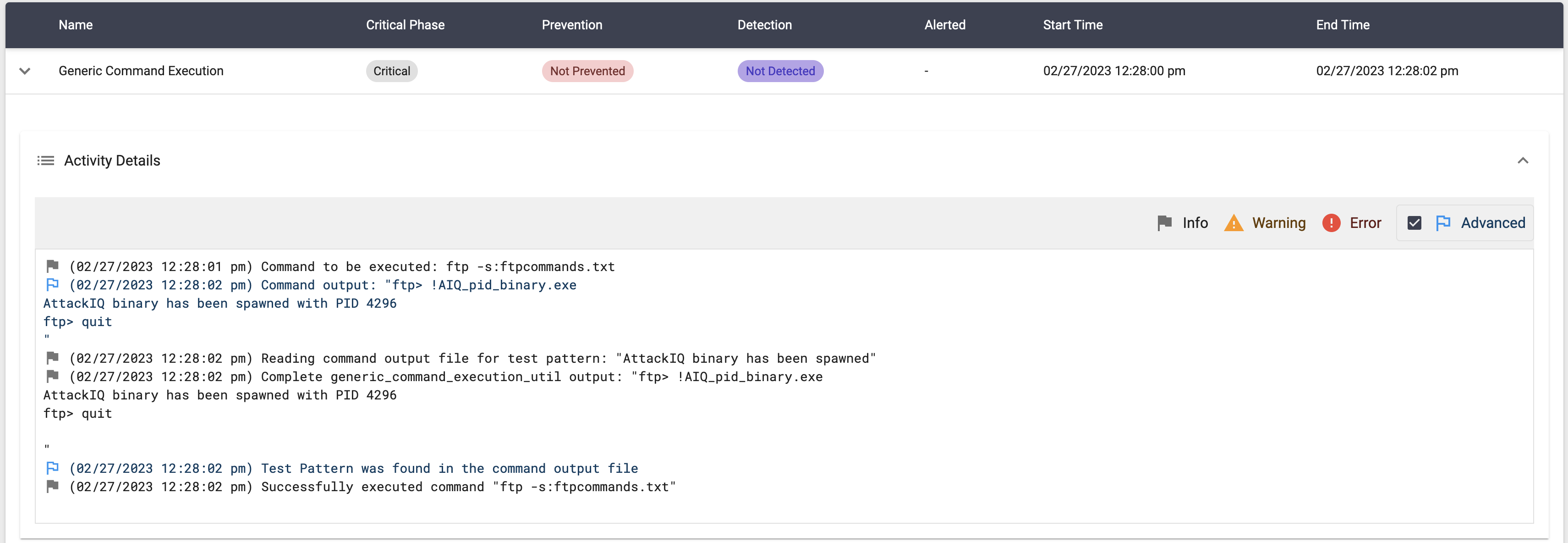Click the Critical phase badge
Screen dimensions: 1568x543
point(391,71)
